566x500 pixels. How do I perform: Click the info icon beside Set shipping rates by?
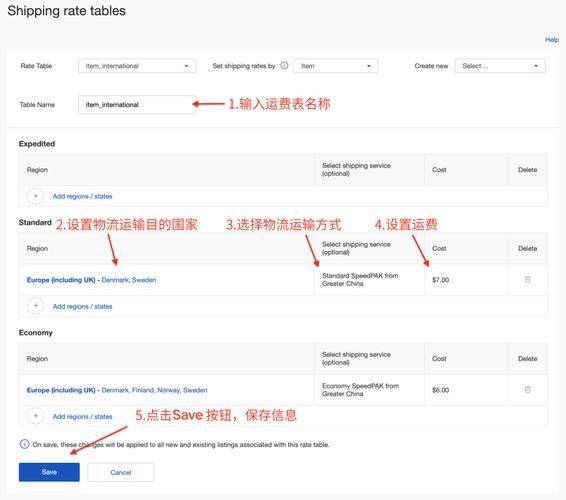(x=284, y=66)
